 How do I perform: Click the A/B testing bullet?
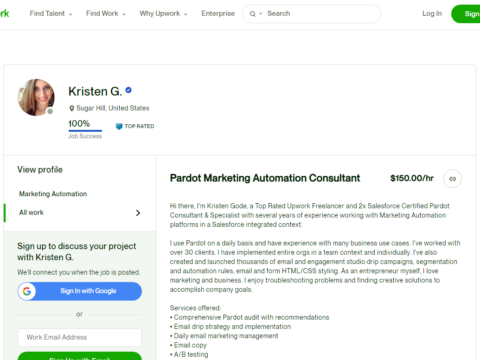(x=189, y=354)
